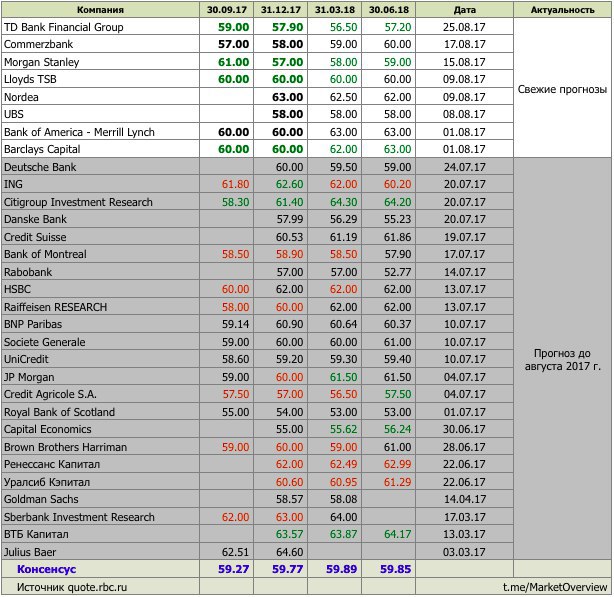Image resolution: width=614 pixels, height=597 pixels.
Task: Select the 31.03.18 column header
Action: coord(335,10)
